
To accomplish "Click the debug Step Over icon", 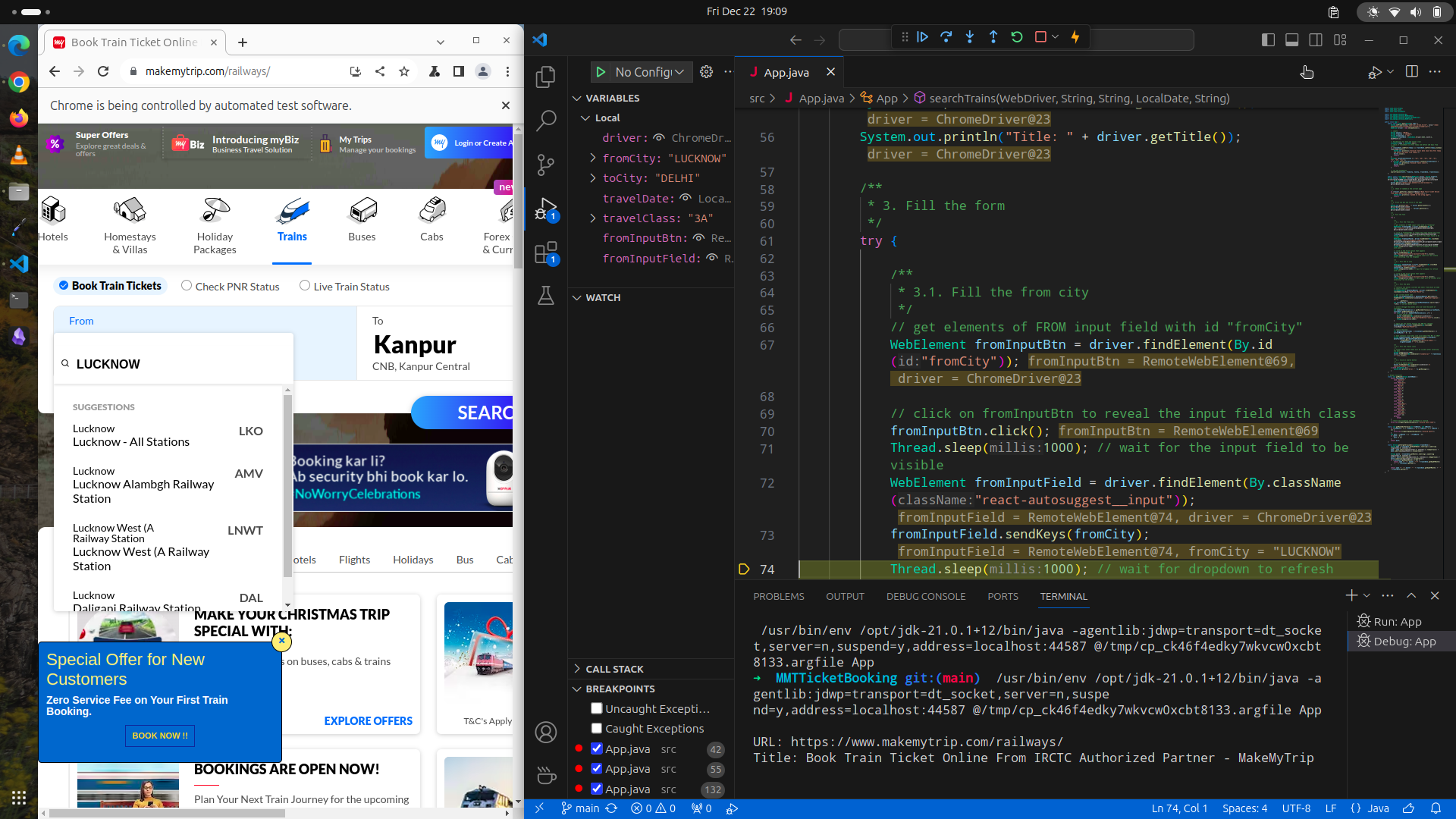I will pos(946,37).
